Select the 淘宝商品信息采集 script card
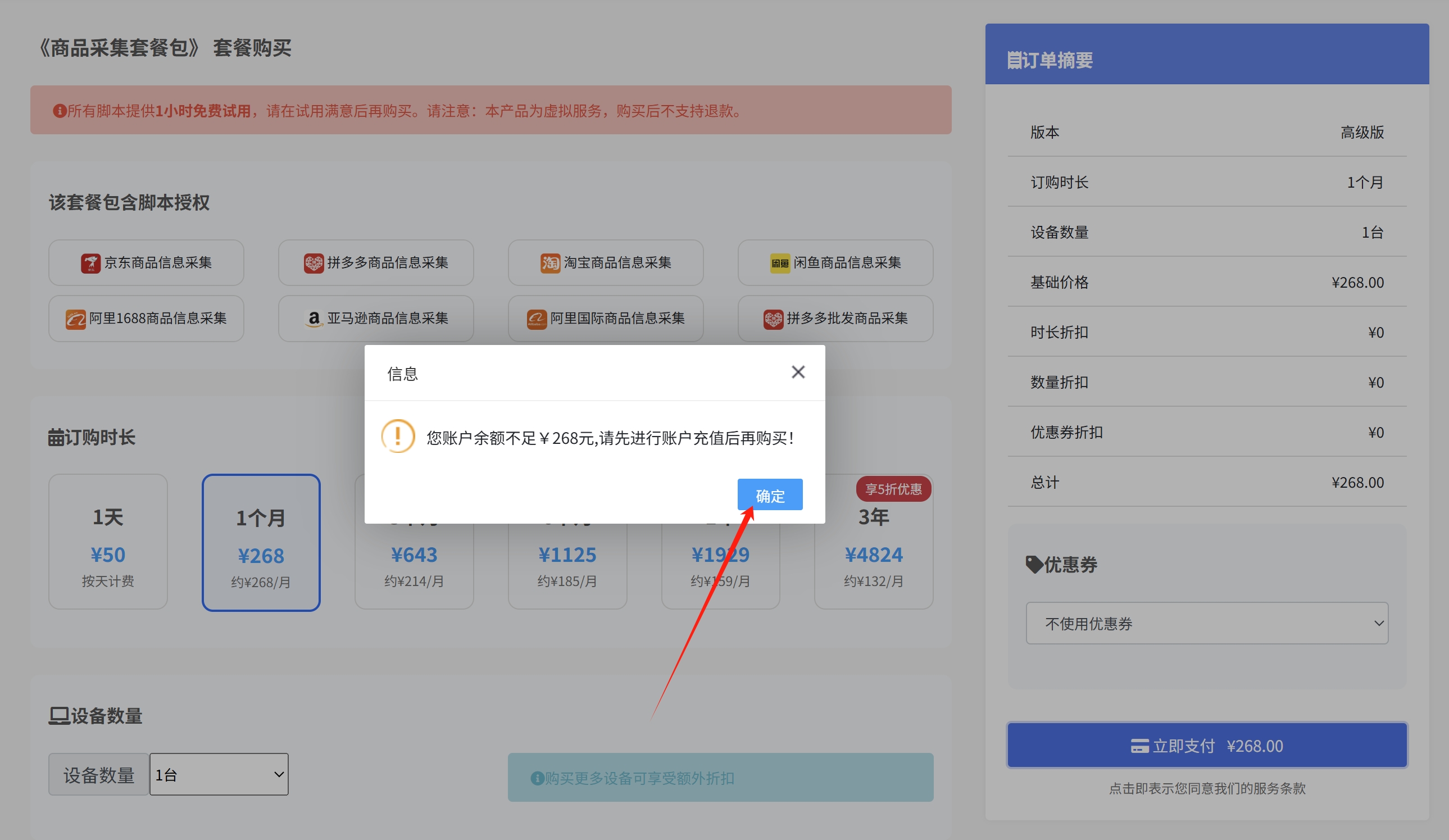This screenshot has width=1449, height=840. coord(606,263)
